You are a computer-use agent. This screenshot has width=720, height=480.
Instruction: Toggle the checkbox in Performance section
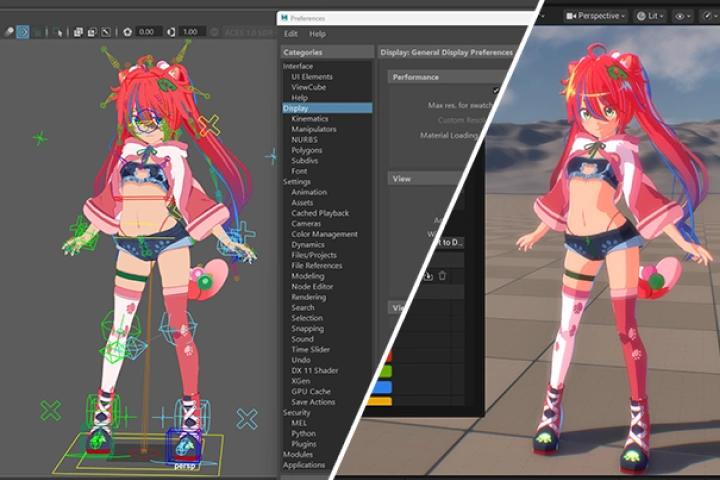(x=497, y=91)
